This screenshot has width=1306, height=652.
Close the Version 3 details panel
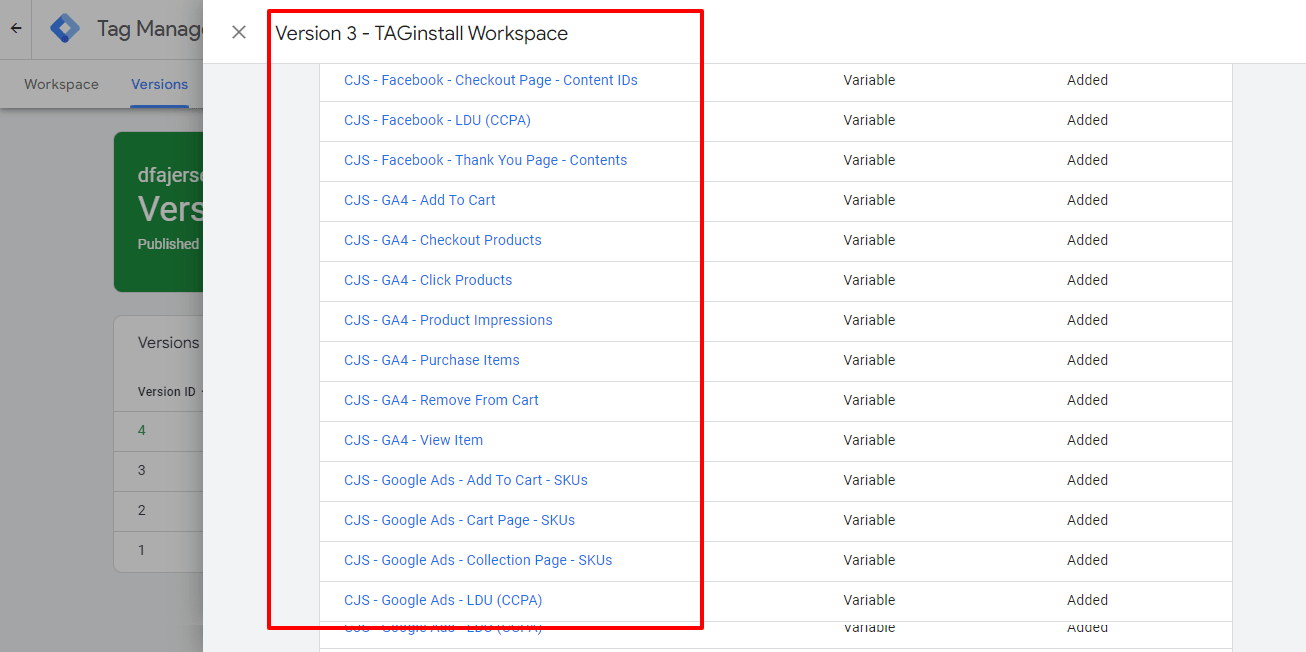(x=239, y=32)
